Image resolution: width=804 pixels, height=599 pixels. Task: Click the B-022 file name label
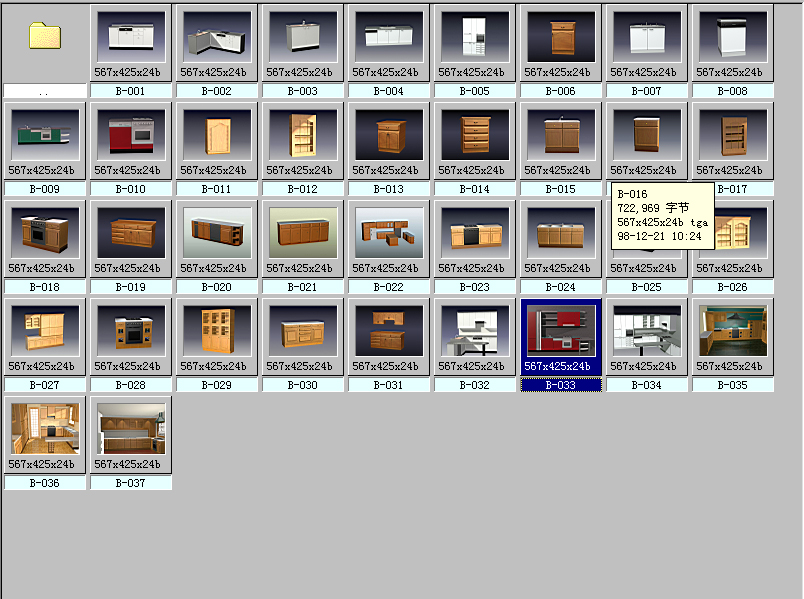[x=389, y=287]
